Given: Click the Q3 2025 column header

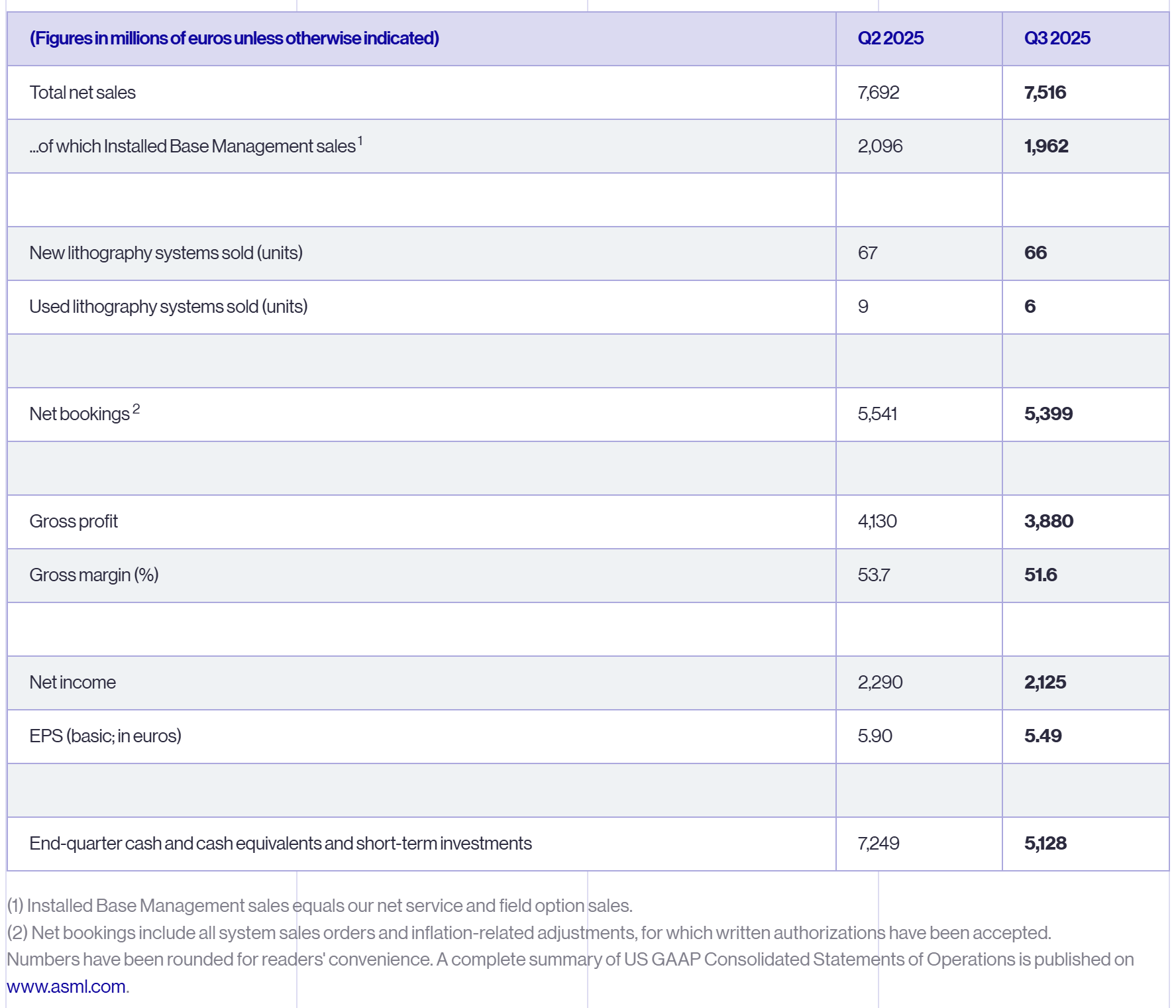Looking at the screenshot, I should 1057,38.
